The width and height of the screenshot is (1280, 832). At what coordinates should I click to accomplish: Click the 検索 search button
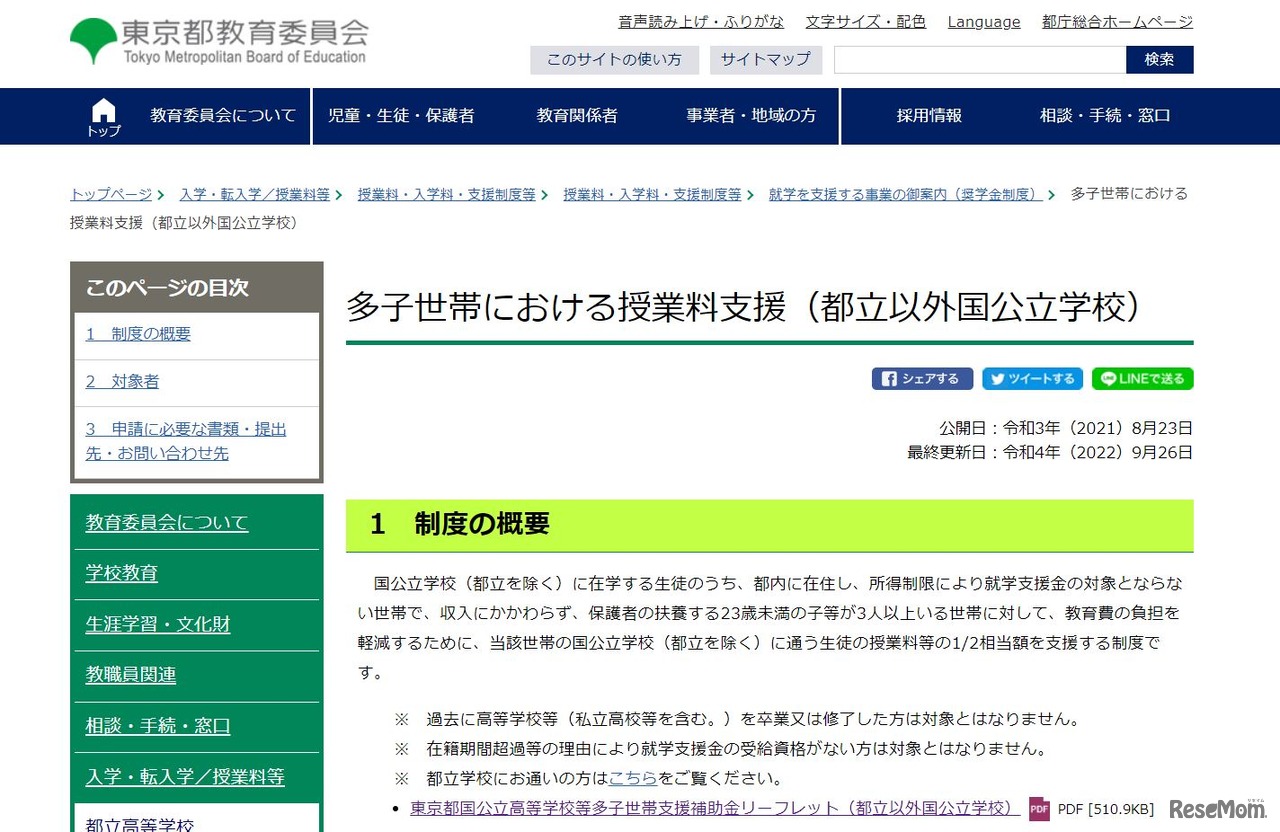pos(1158,59)
